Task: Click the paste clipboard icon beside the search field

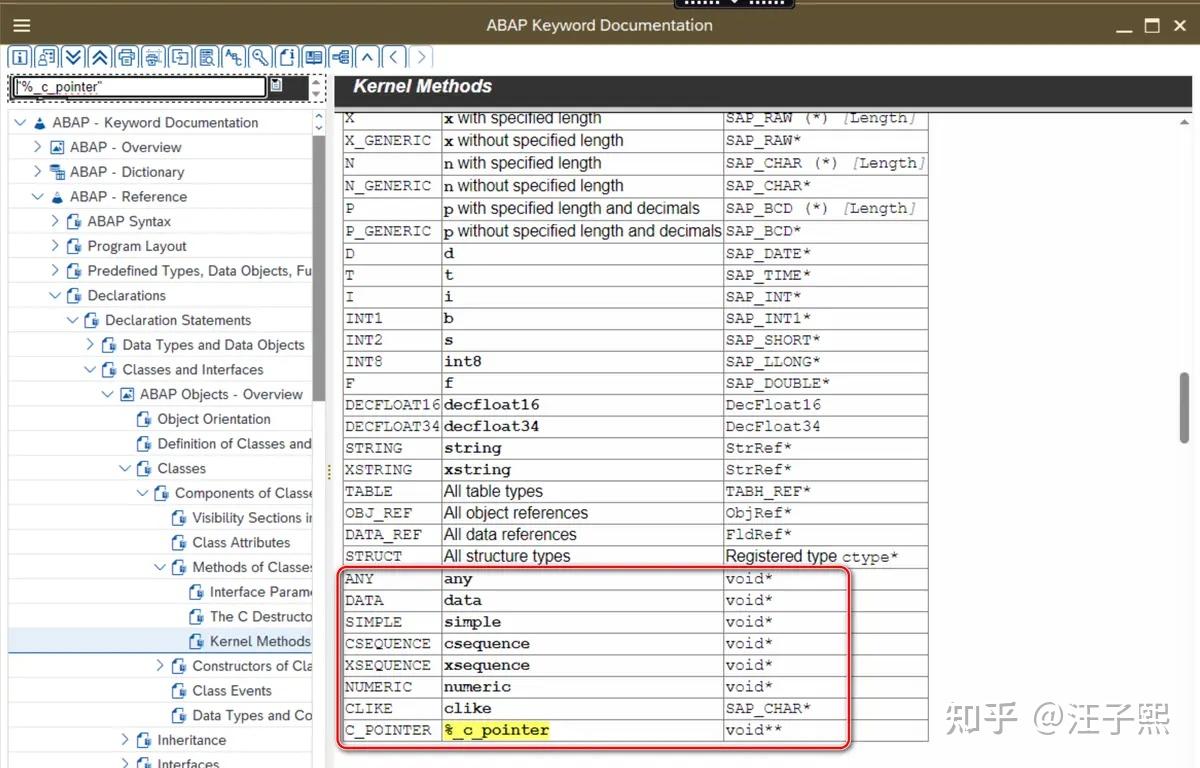Action: [x=275, y=87]
